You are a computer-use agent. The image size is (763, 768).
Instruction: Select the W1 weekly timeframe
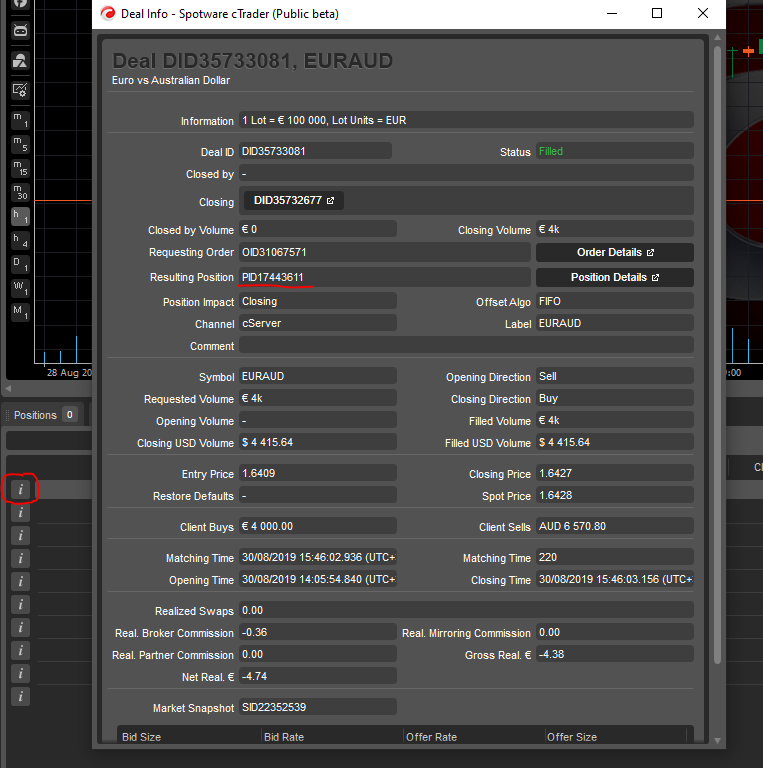point(20,288)
